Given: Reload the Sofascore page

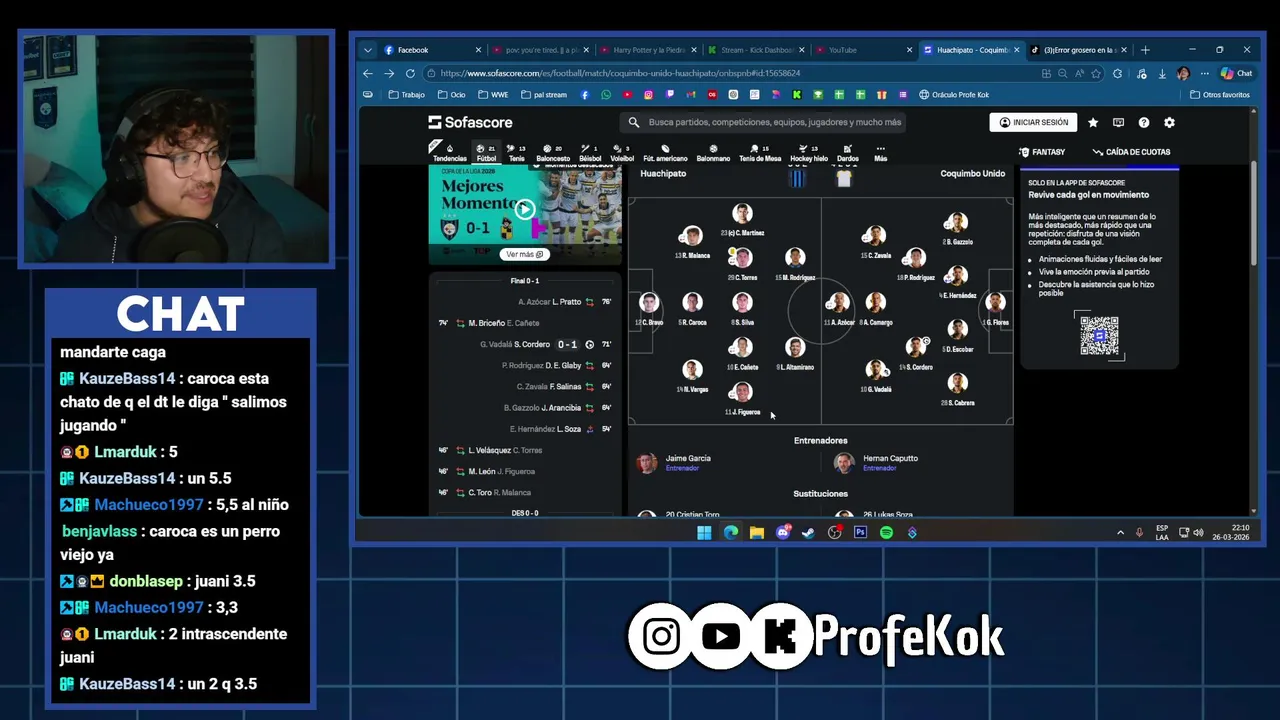Looking at the screenshot, I should (411, 73).
